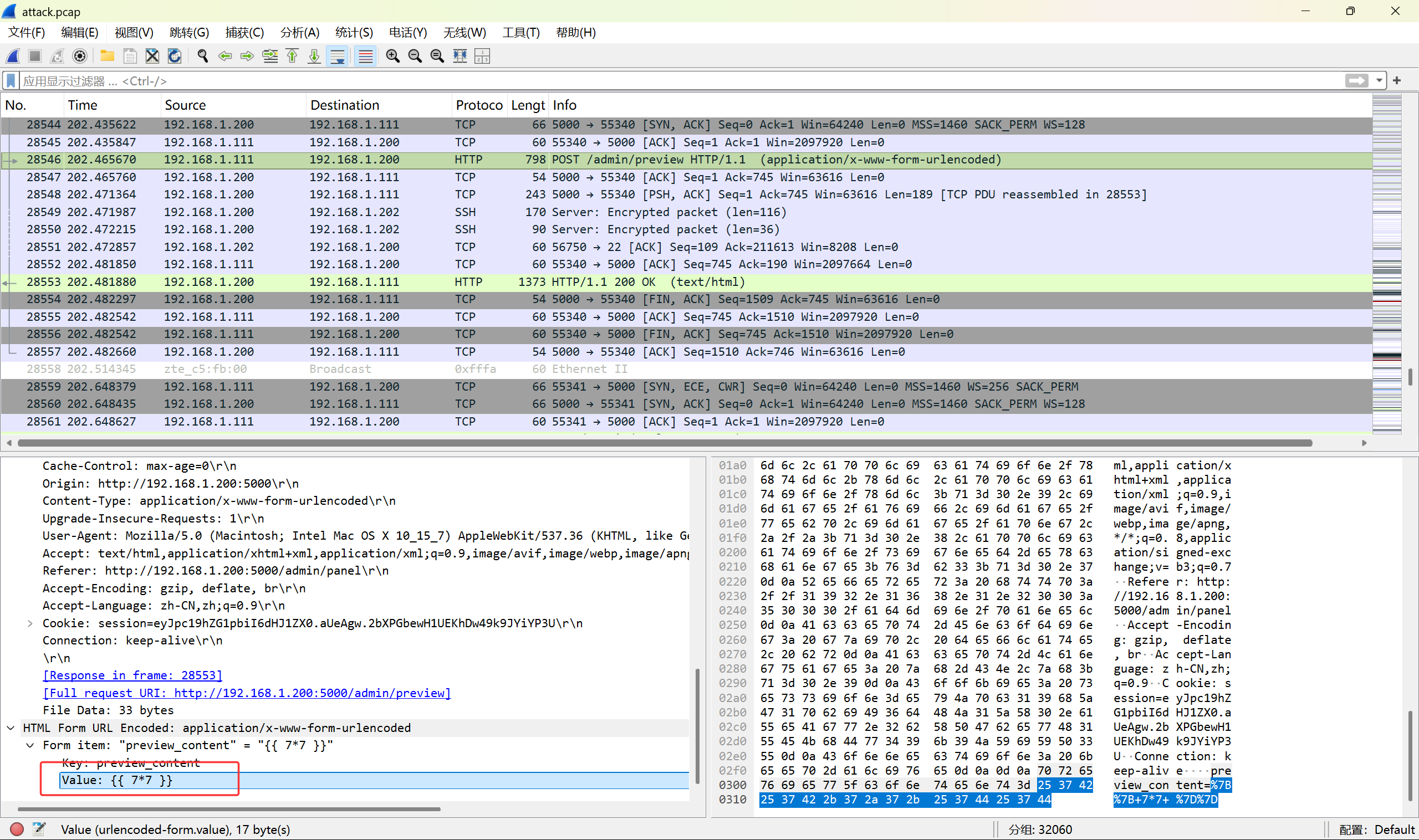Viewport: 1419px width, 840px height.
Task: Collapse the HTML Form URL Encoded section
Action: [x=11, y=728]
